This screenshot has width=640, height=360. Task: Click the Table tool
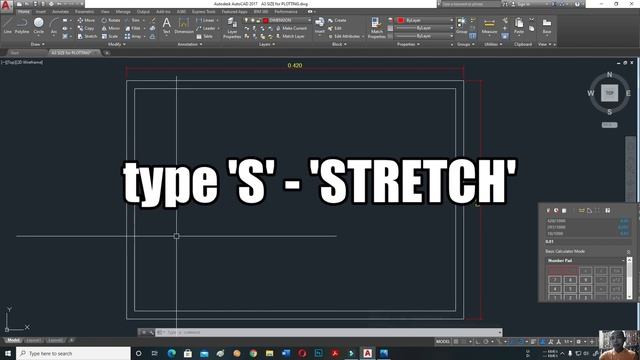click(x=204, y=36)
